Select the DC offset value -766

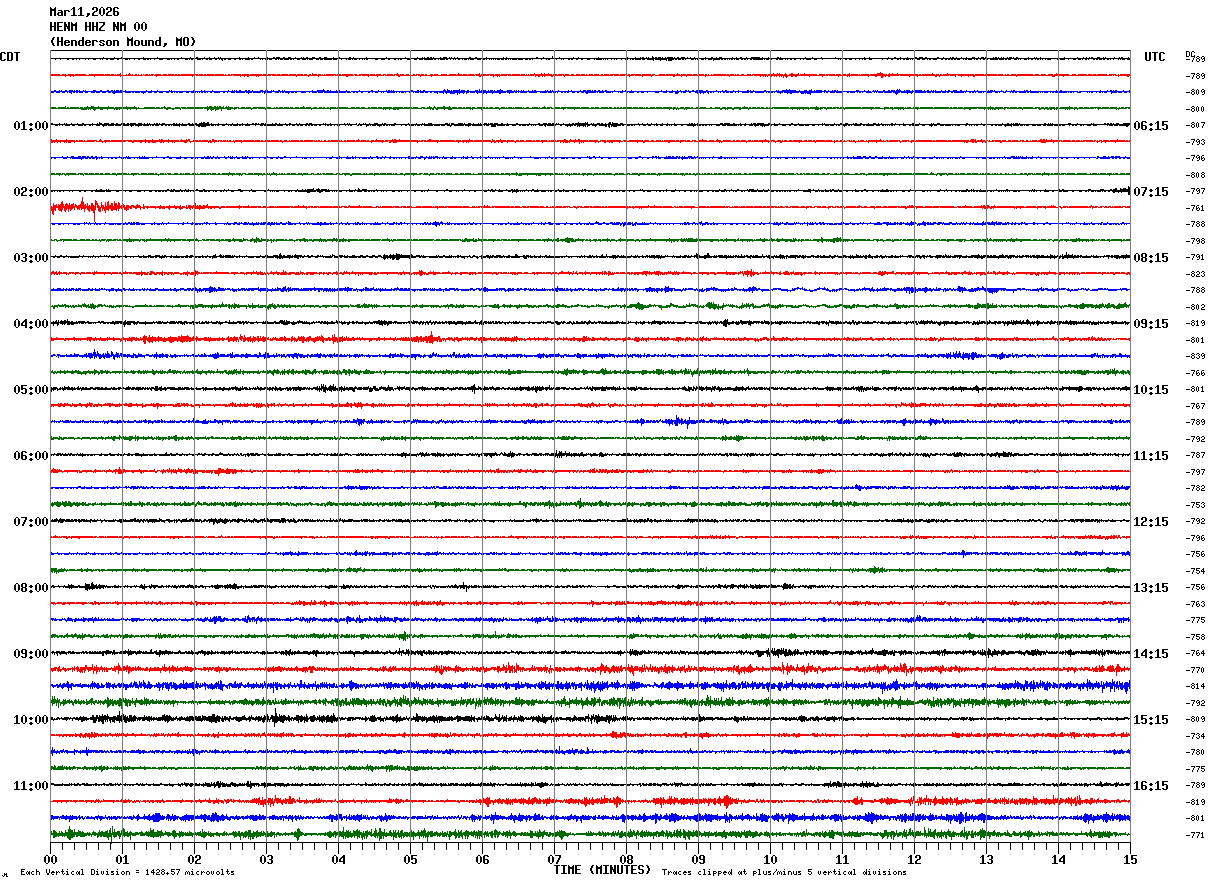click(x=1195, y=373)
